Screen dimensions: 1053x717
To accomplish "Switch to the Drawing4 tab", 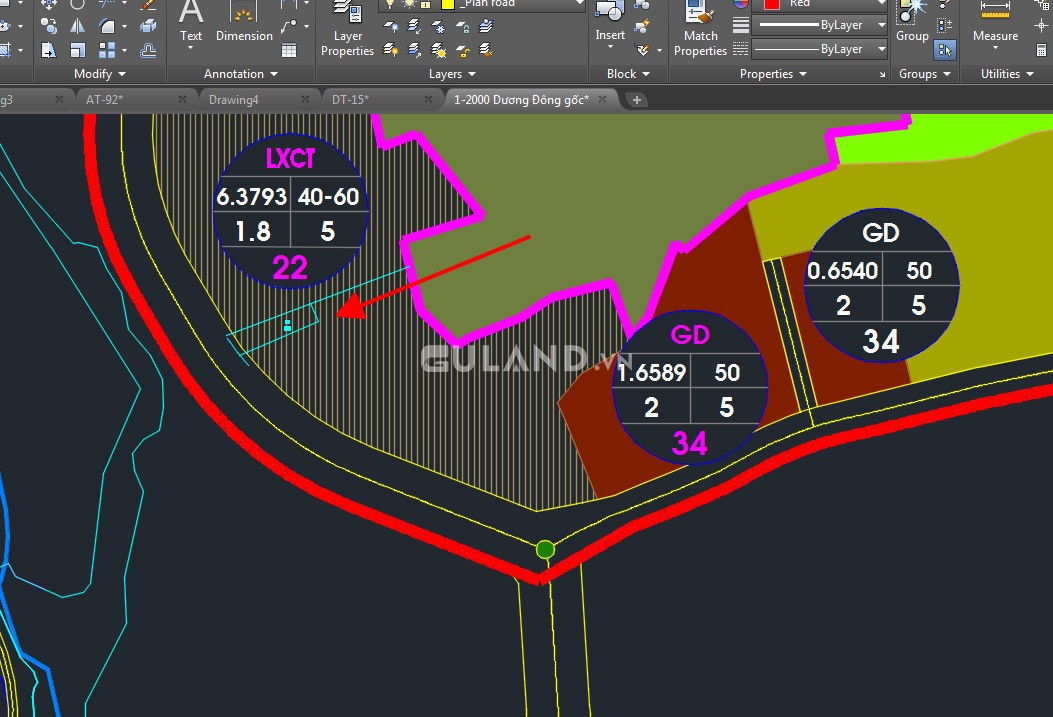I will (234, 99).
